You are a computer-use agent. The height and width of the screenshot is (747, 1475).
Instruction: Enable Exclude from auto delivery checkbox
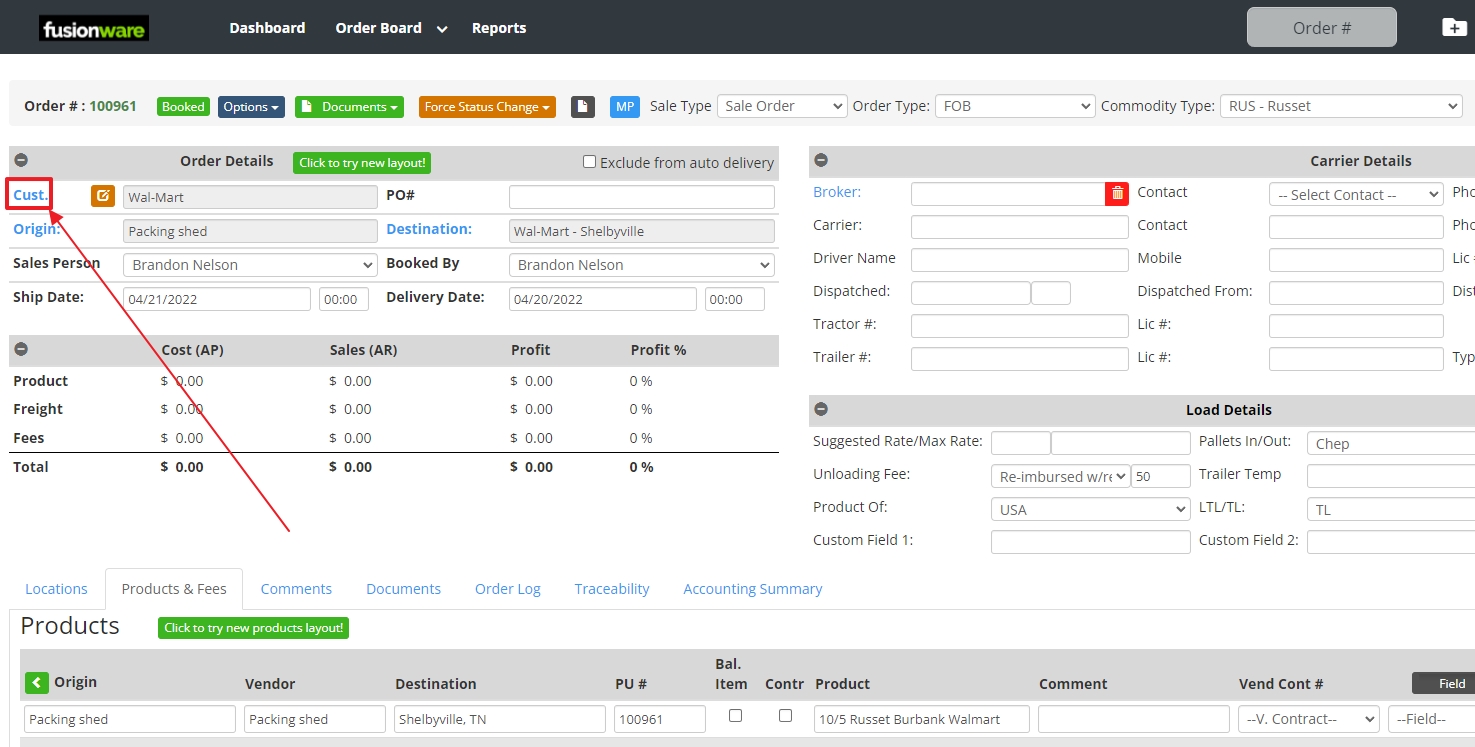(x=589, y=162)
